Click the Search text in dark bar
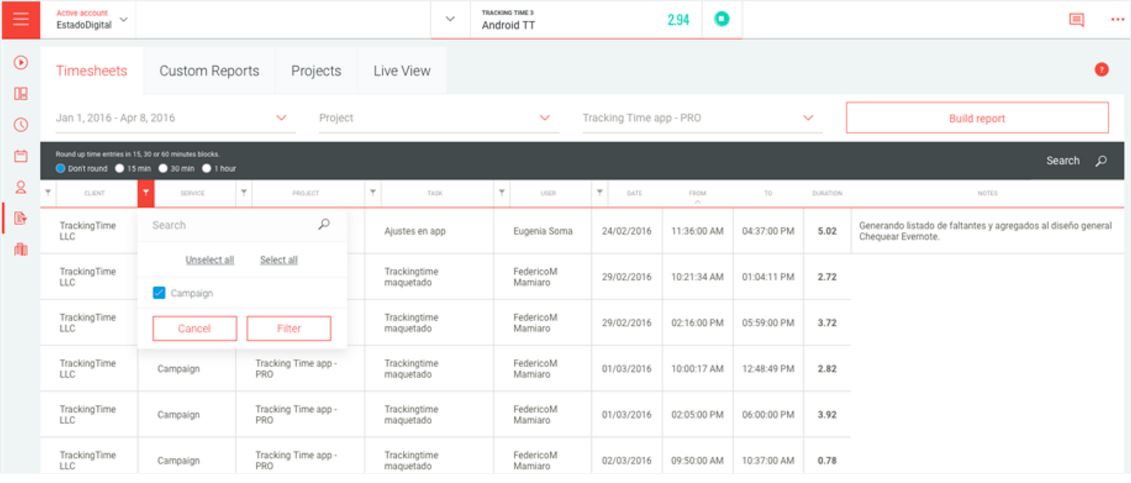Viewport: 1131px width, 483px height. point(1062,161)
